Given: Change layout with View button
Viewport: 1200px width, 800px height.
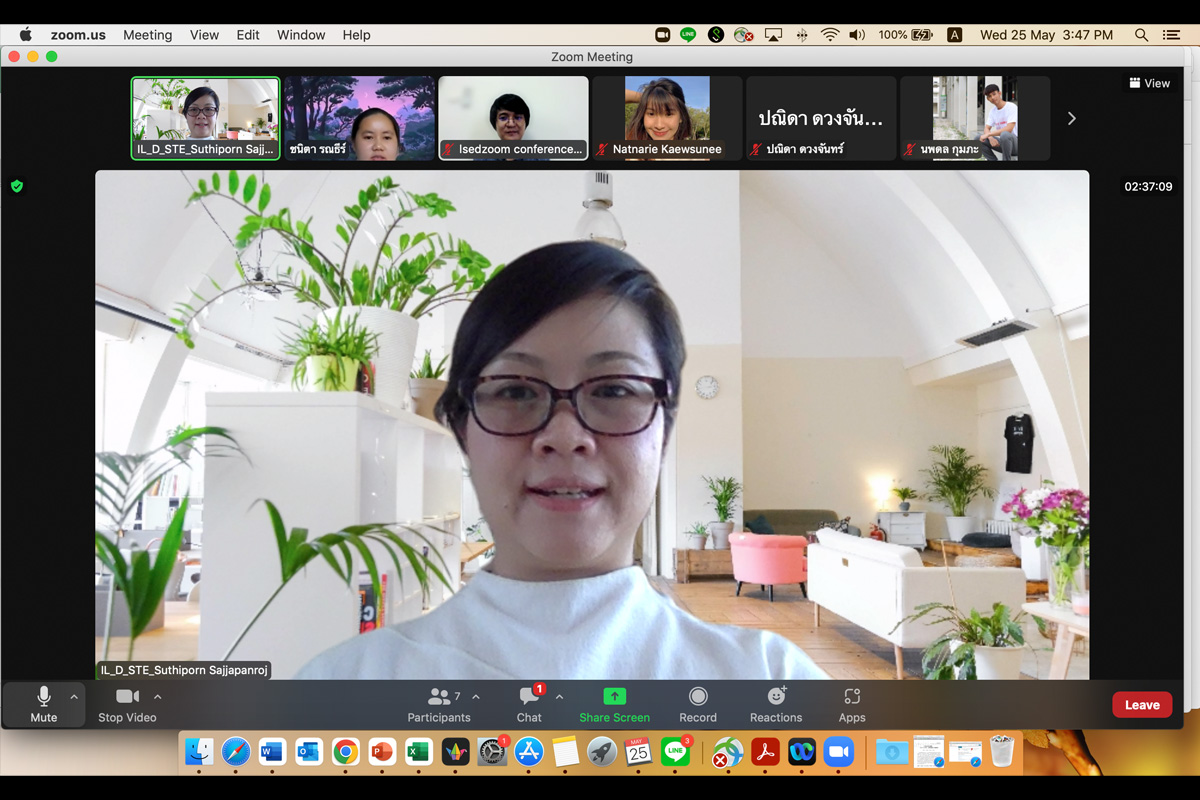Looking at the screenshot, I should [1149, 83].
